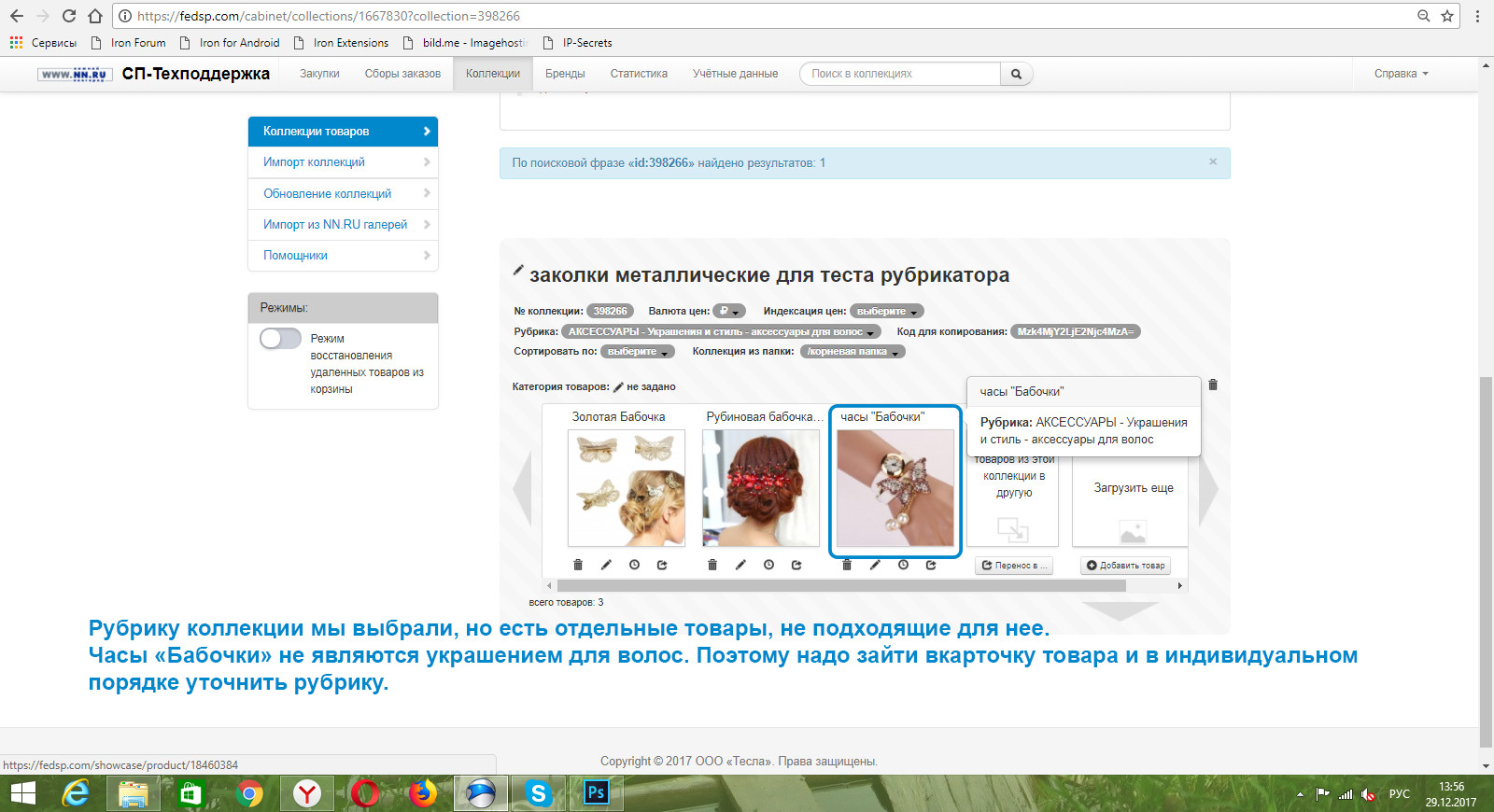Open Windows Start menu
The image size is (1494, 812).
(x=22, y=793)
